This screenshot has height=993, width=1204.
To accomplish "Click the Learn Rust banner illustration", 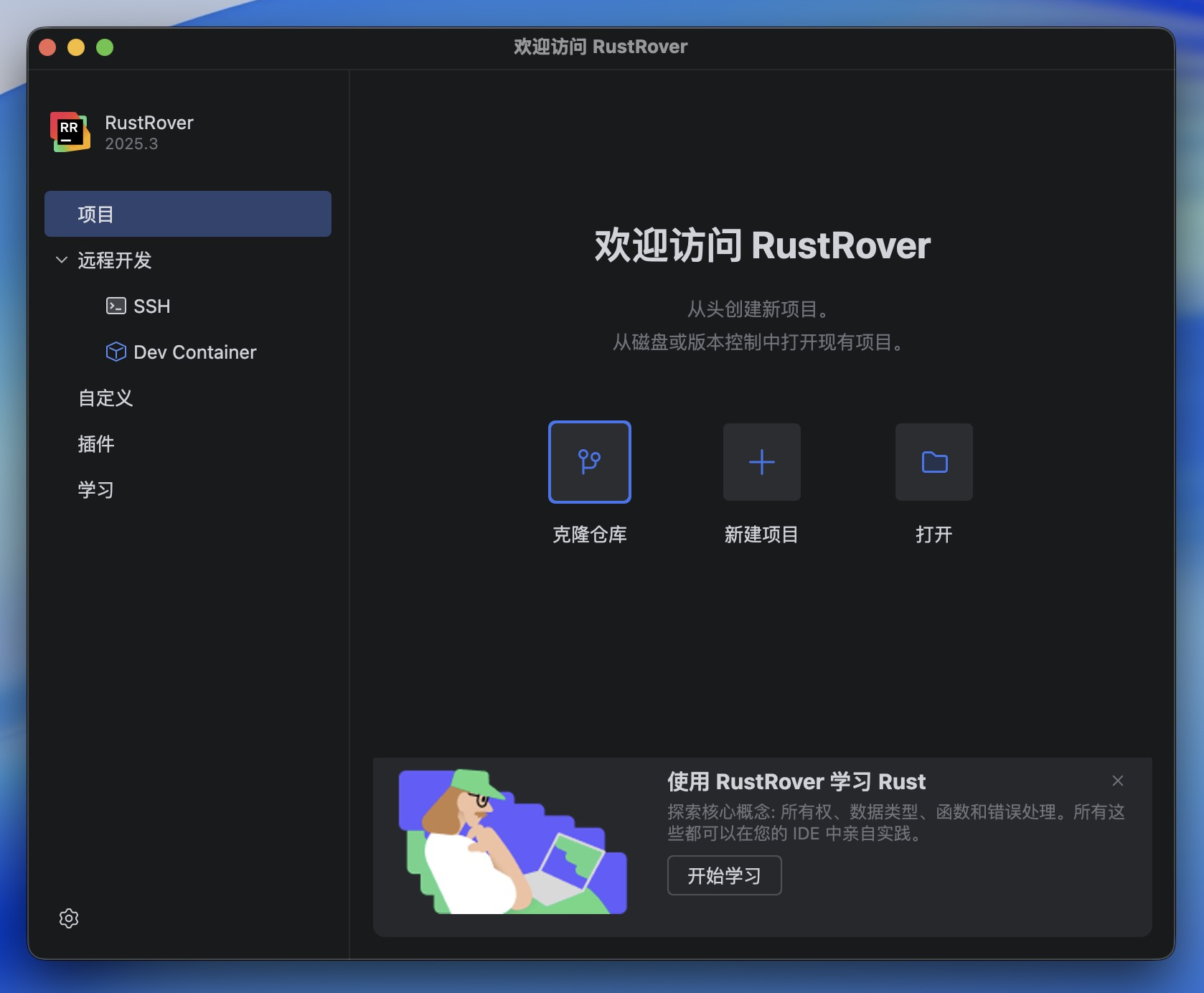I will click(x=513, y=842).
